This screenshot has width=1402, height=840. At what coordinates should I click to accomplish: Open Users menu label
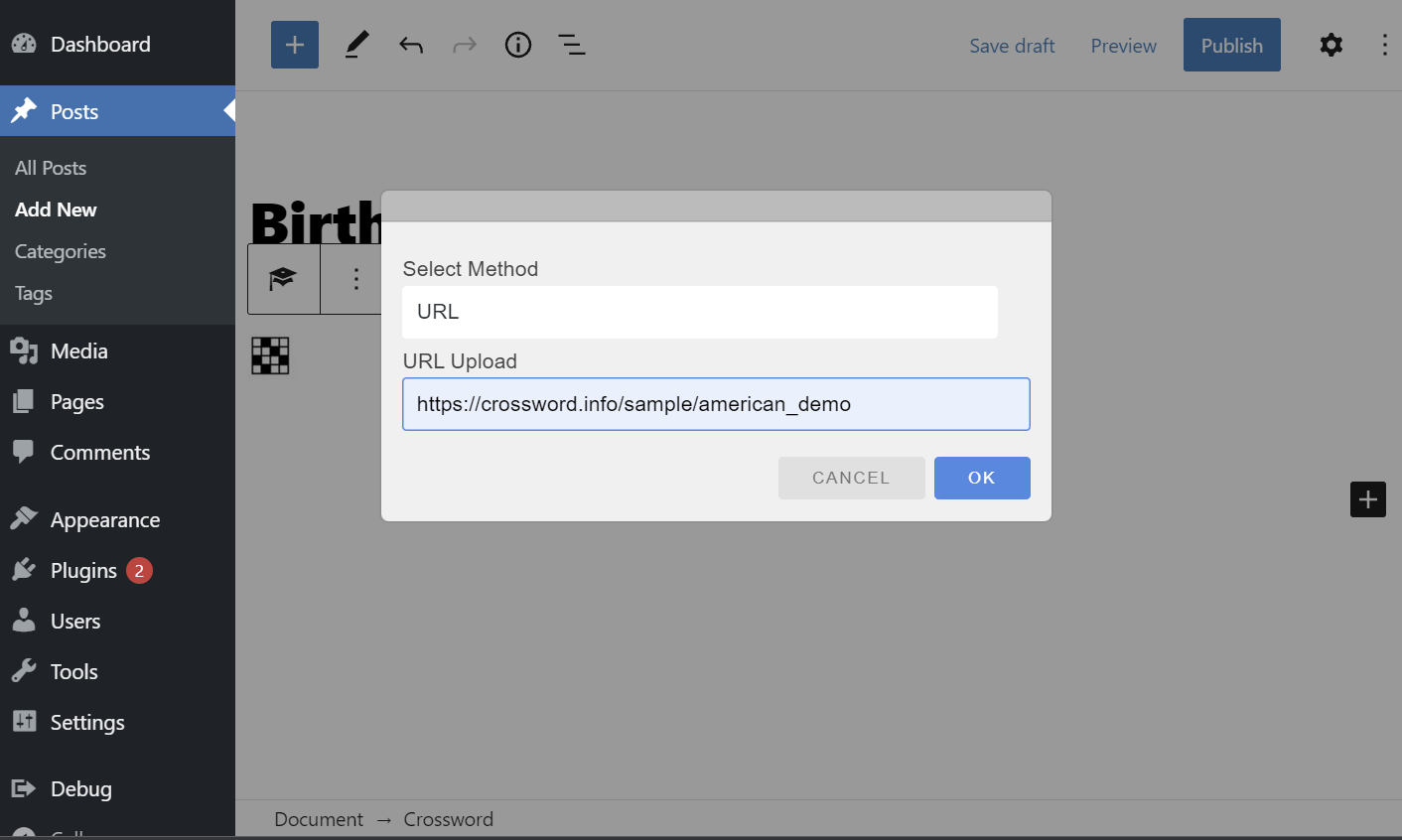[75, 621]
